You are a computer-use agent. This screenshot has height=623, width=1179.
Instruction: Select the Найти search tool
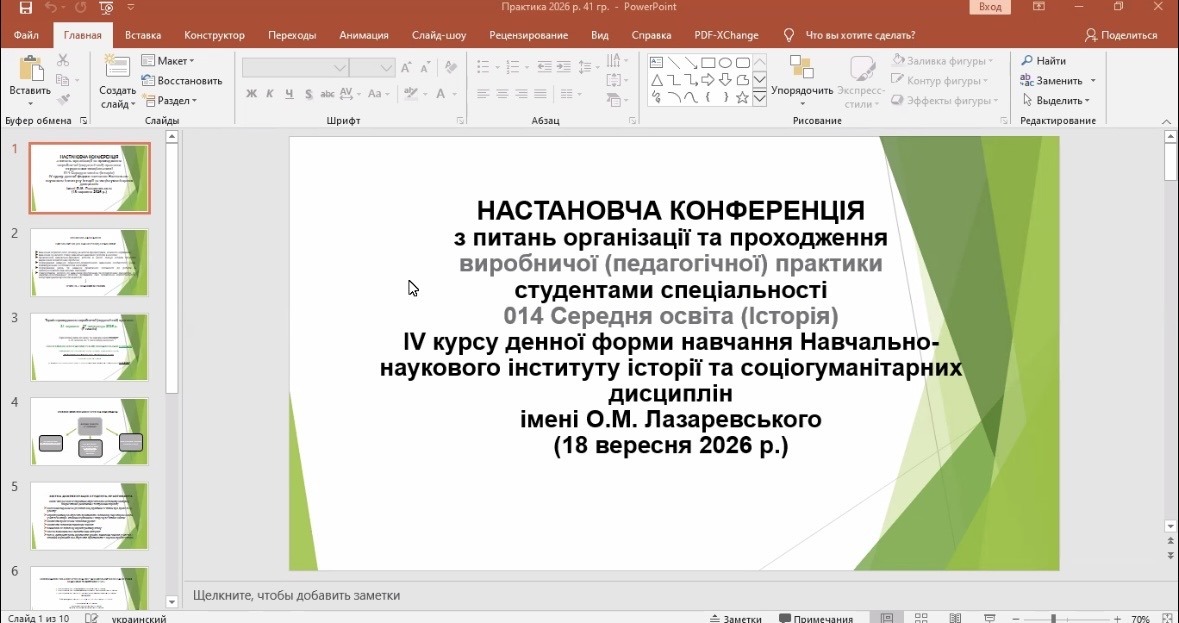pos(1043,61)
